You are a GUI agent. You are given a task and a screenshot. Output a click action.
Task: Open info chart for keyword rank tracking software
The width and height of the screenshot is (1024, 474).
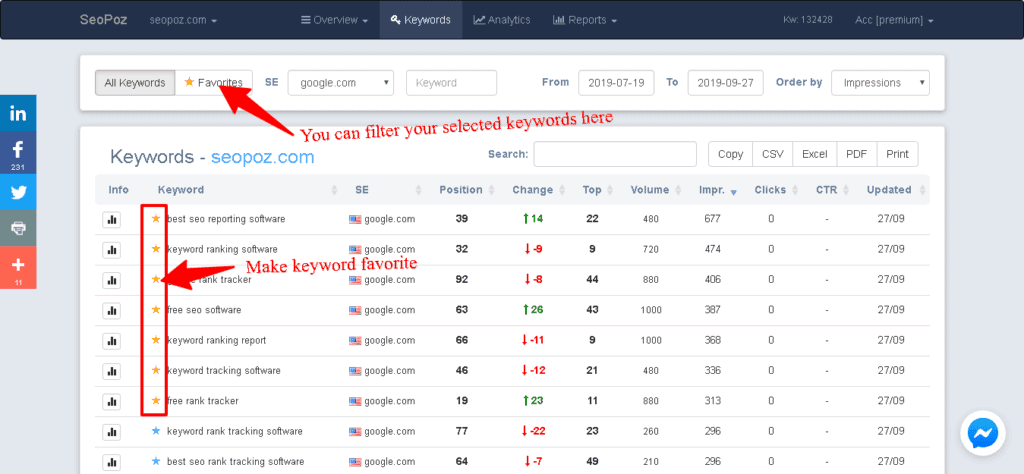click(x=112, y=432)
